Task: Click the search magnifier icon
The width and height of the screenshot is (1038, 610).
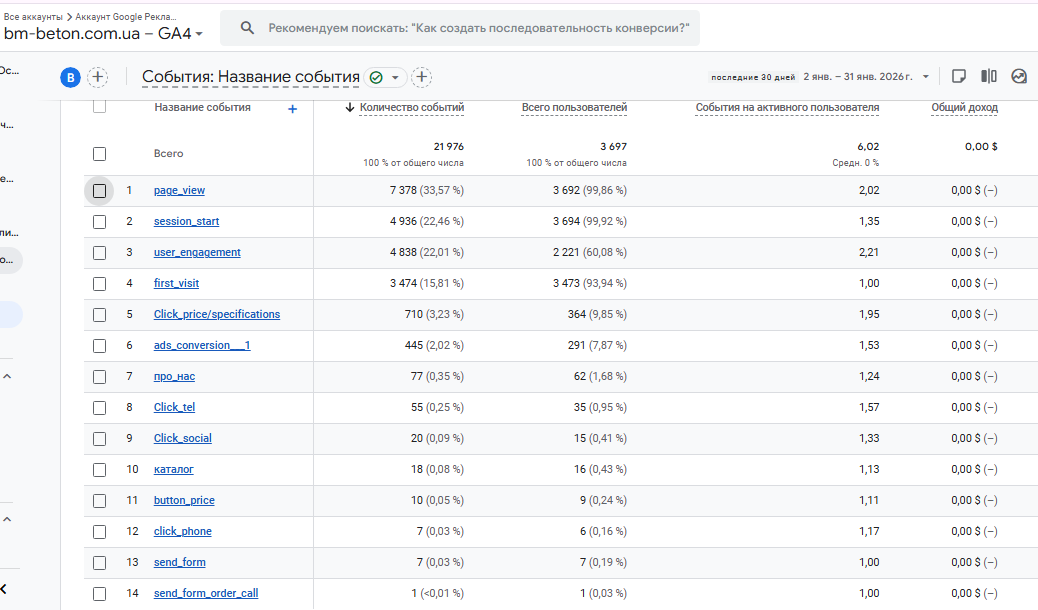Action: [244, 28]
